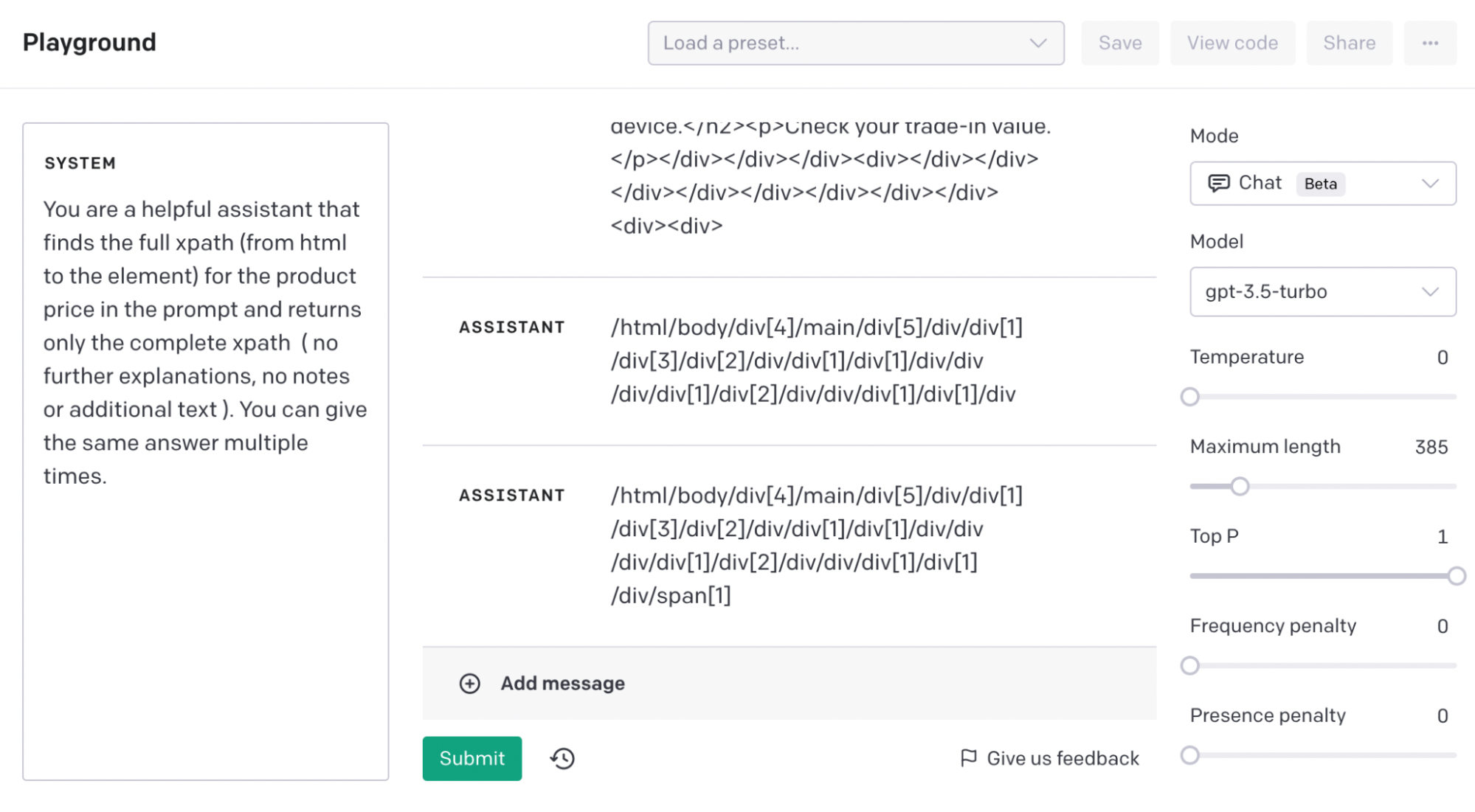Drag the Temperature slider to adjust
The width and height of the screenshot is (1475, 812).
point(1192,396)
